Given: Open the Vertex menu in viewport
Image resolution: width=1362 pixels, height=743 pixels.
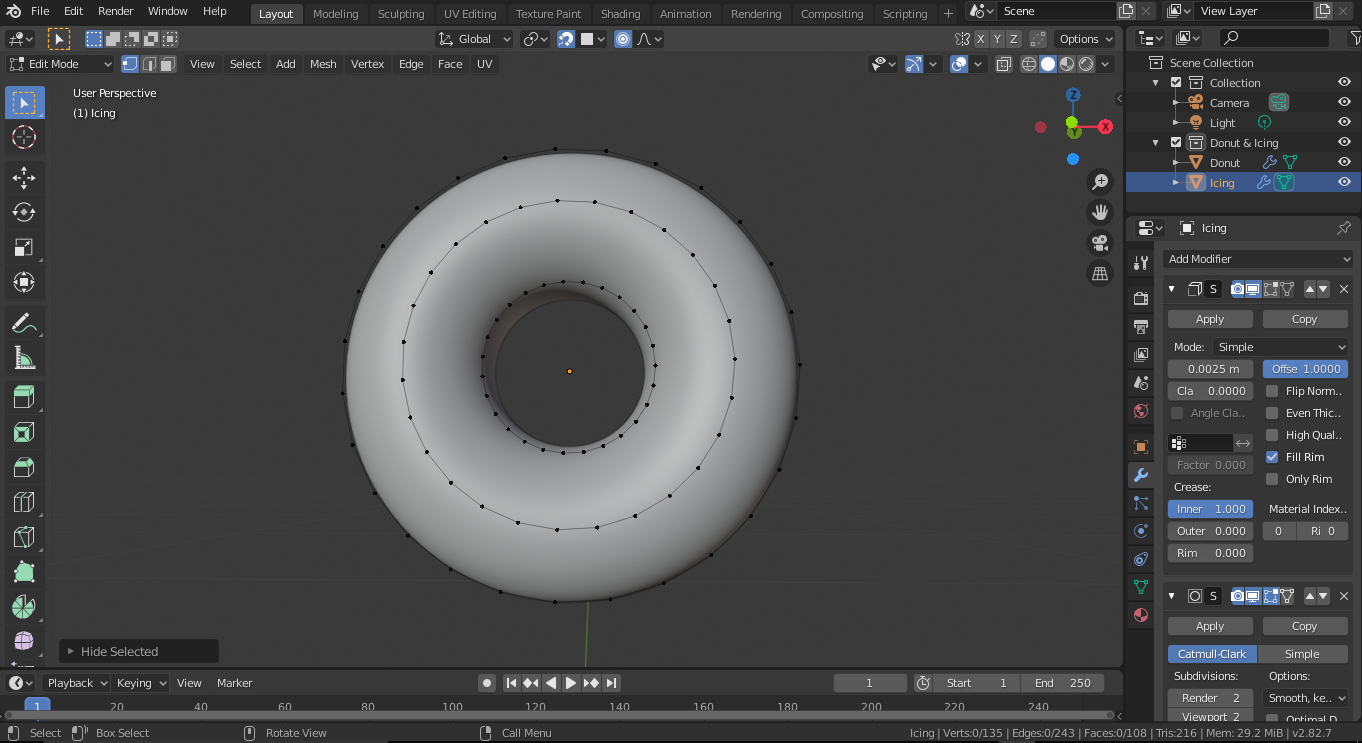Looking at the screenshot, I should [367, 64].
